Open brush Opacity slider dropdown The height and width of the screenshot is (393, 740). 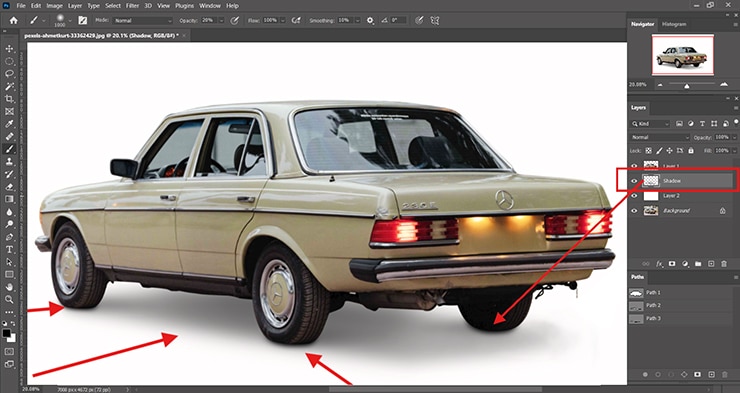coord(221,21)
